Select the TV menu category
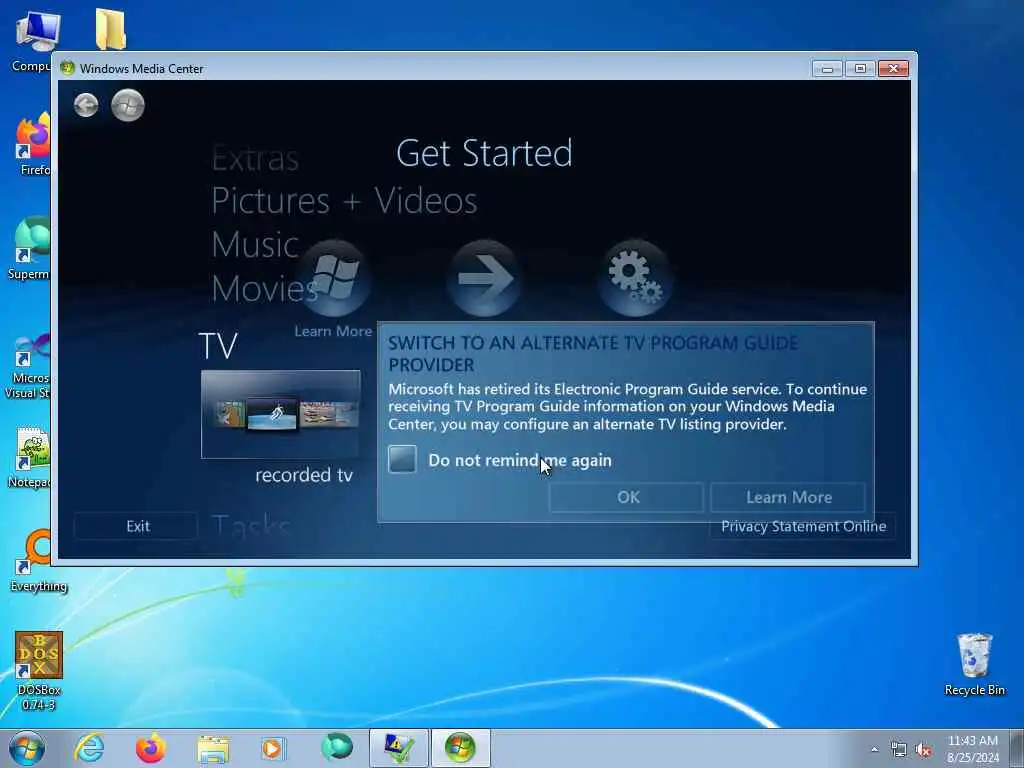The image size is (1024, 768). [x=217, y=346]
